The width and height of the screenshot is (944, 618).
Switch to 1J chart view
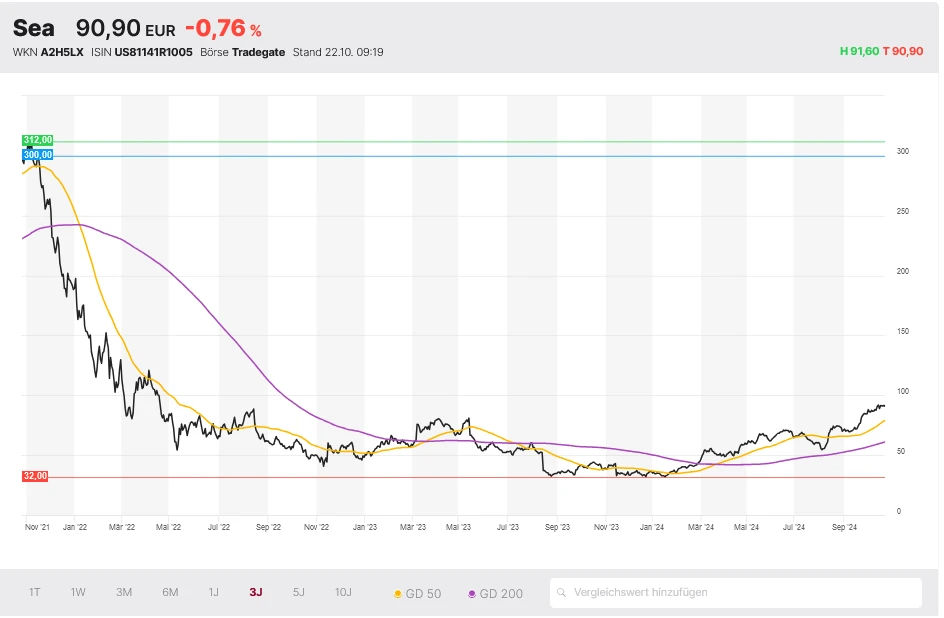(214, 592)
